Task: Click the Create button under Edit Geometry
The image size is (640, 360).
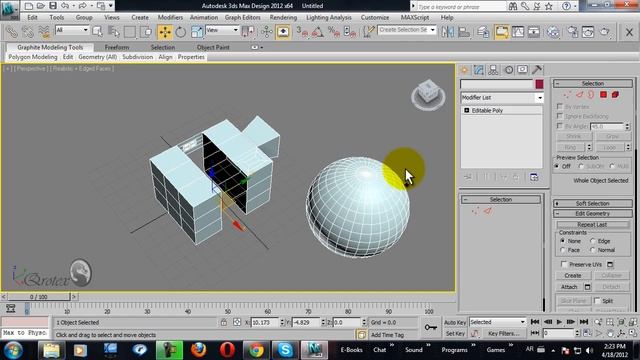Action: tap(573, 276)
